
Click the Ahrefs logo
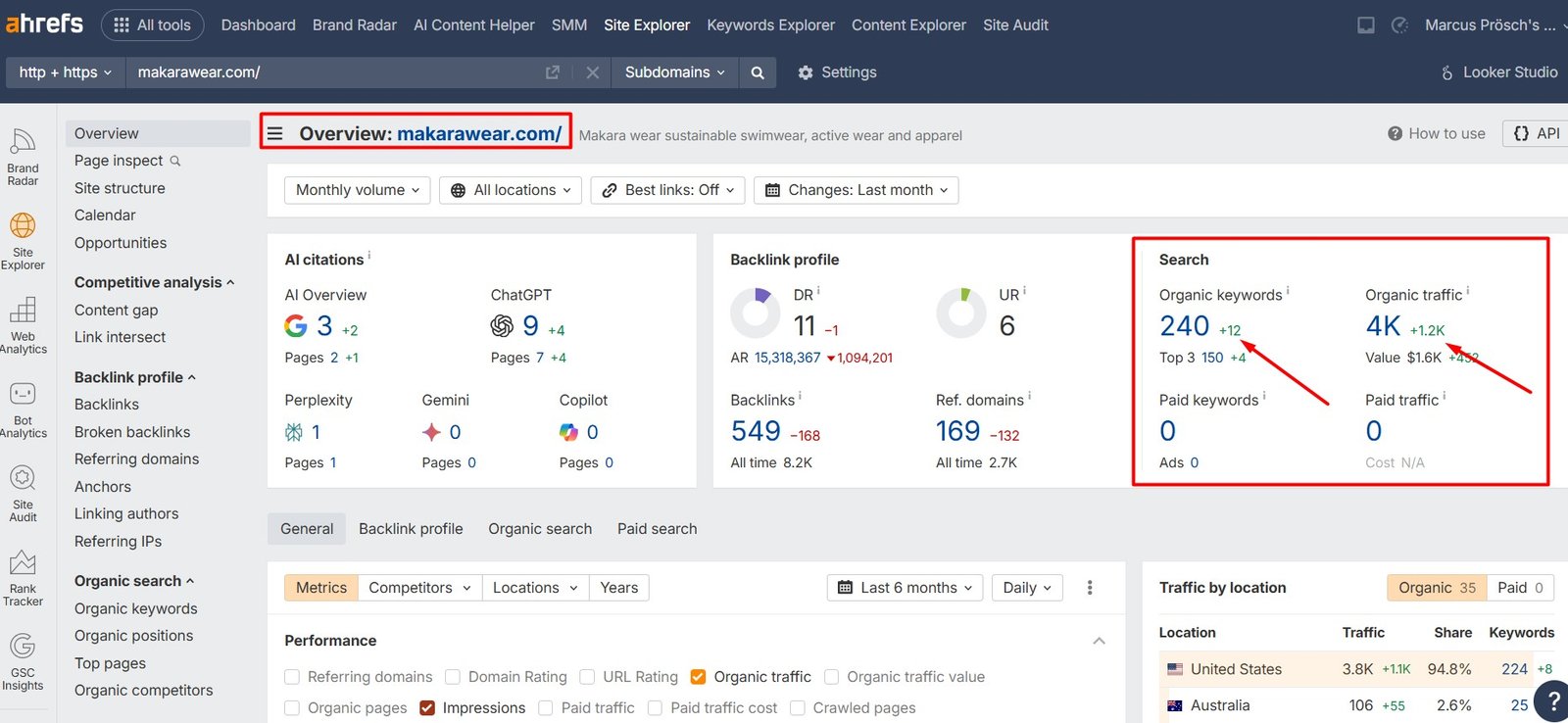(44, 24)
